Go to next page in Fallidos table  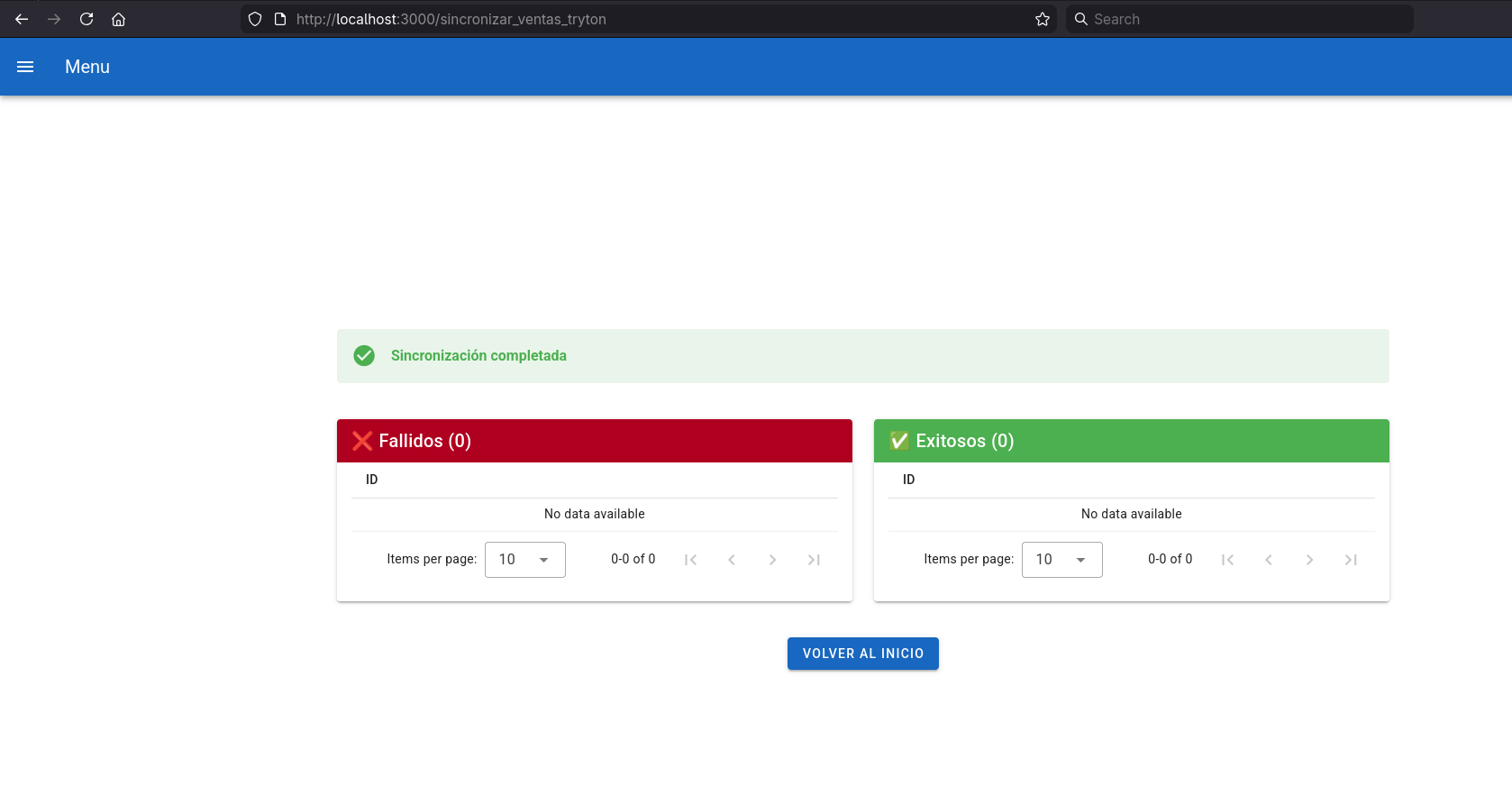[772, 560]
